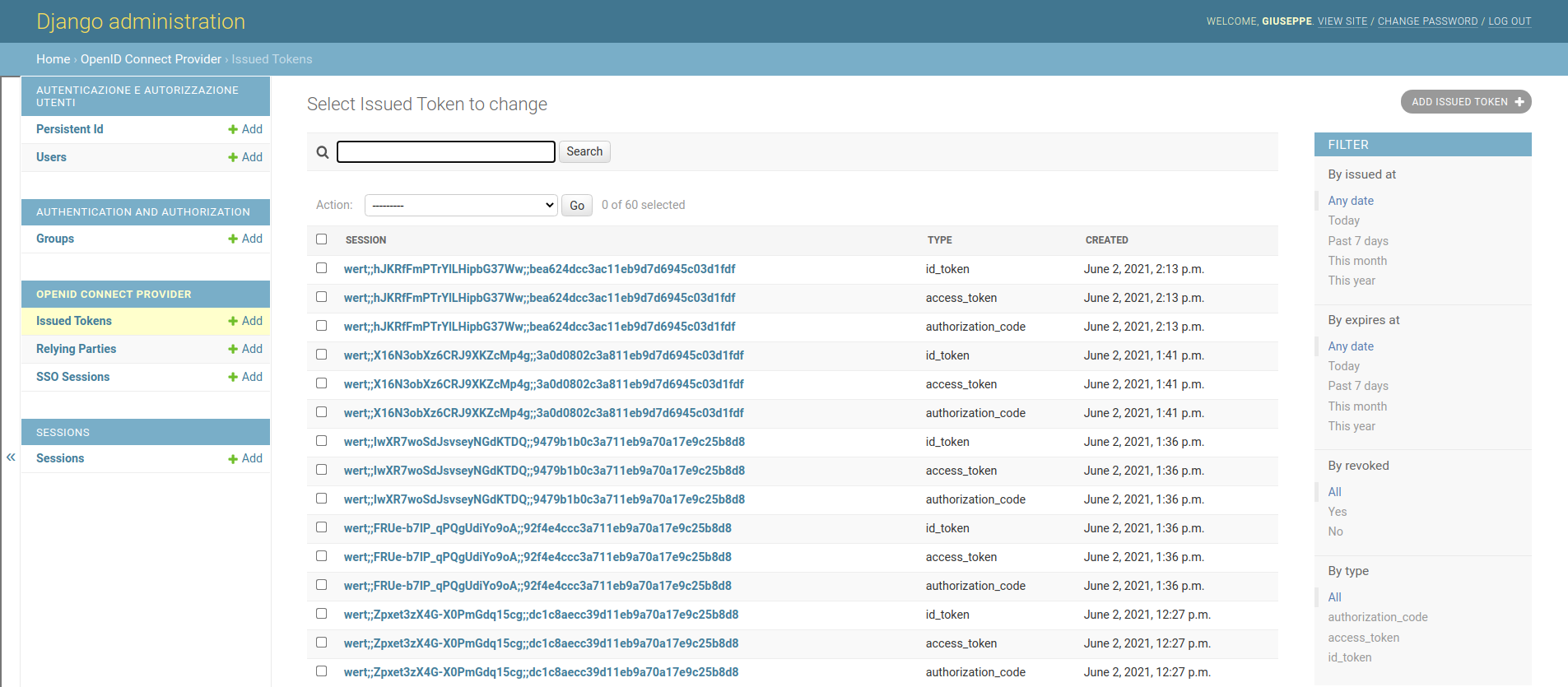Viewport: 1568px width, 687px height.
Task: Collapse the sidebar with the double-chevron toggle
Action: click(x=11, y=457)
